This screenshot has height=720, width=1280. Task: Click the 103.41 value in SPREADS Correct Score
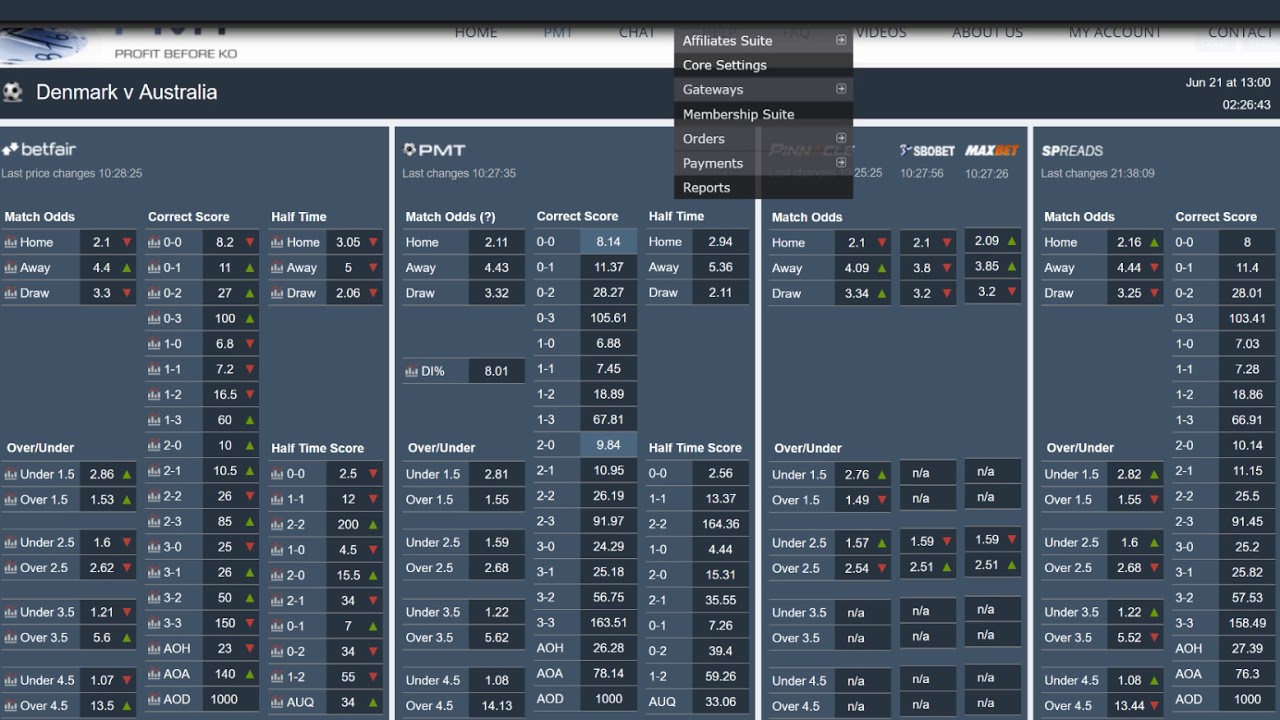point(1247,319)
